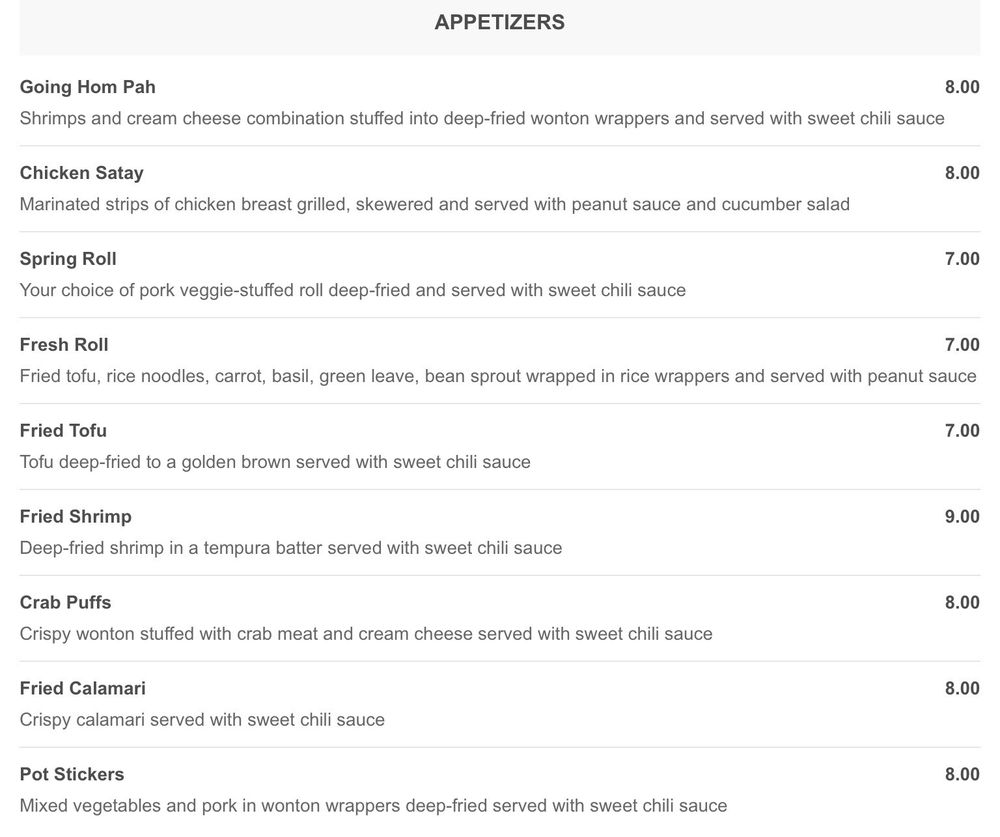Click the Fried Shrimp 9.00 price
This screenshot has width=1000, height=837.
tap(962, 517)
